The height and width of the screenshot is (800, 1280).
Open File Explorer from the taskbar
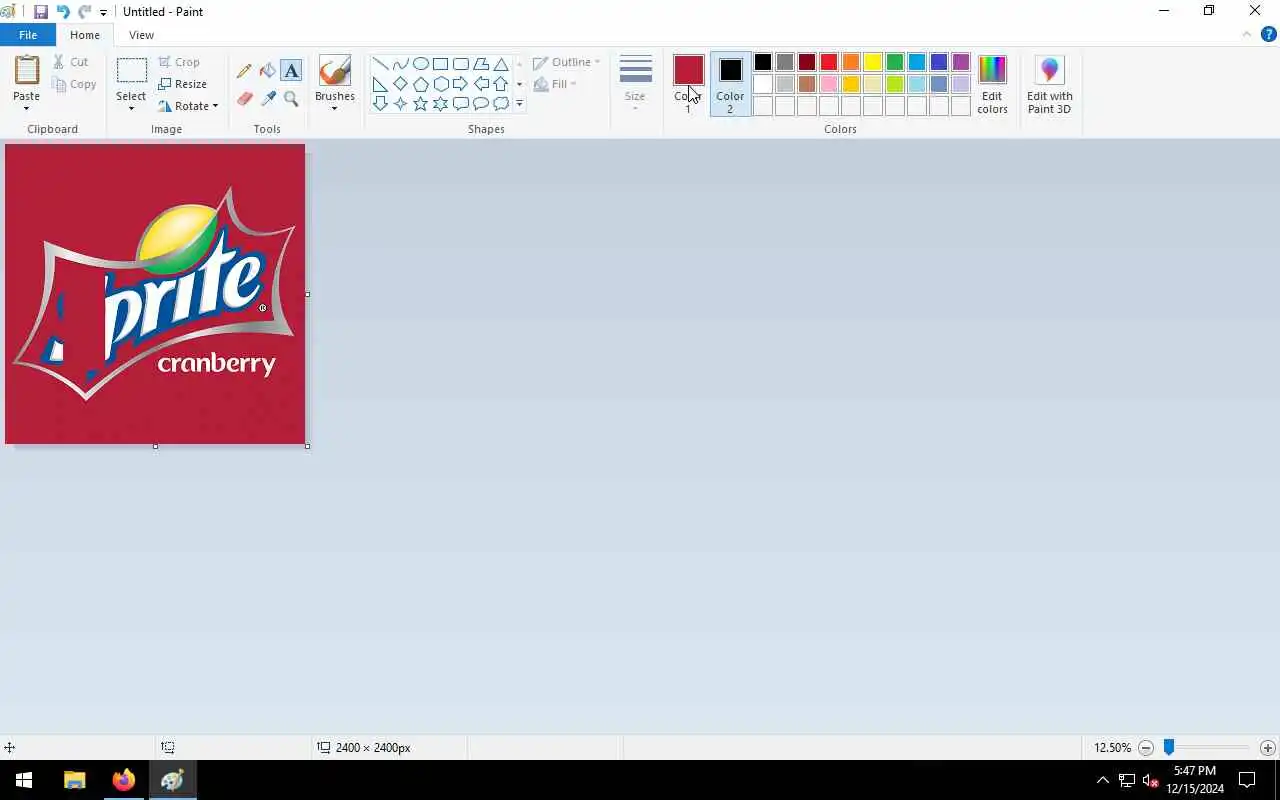(x=75, y=780)
